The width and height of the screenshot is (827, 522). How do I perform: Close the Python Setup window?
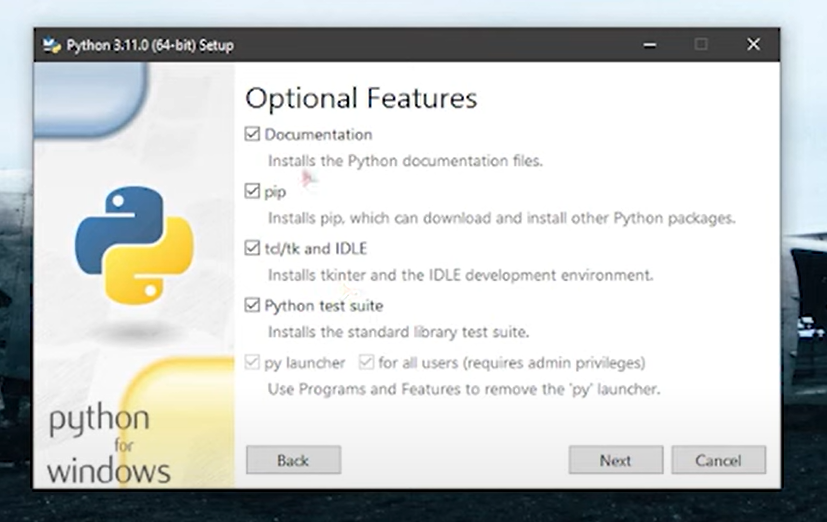754,44
